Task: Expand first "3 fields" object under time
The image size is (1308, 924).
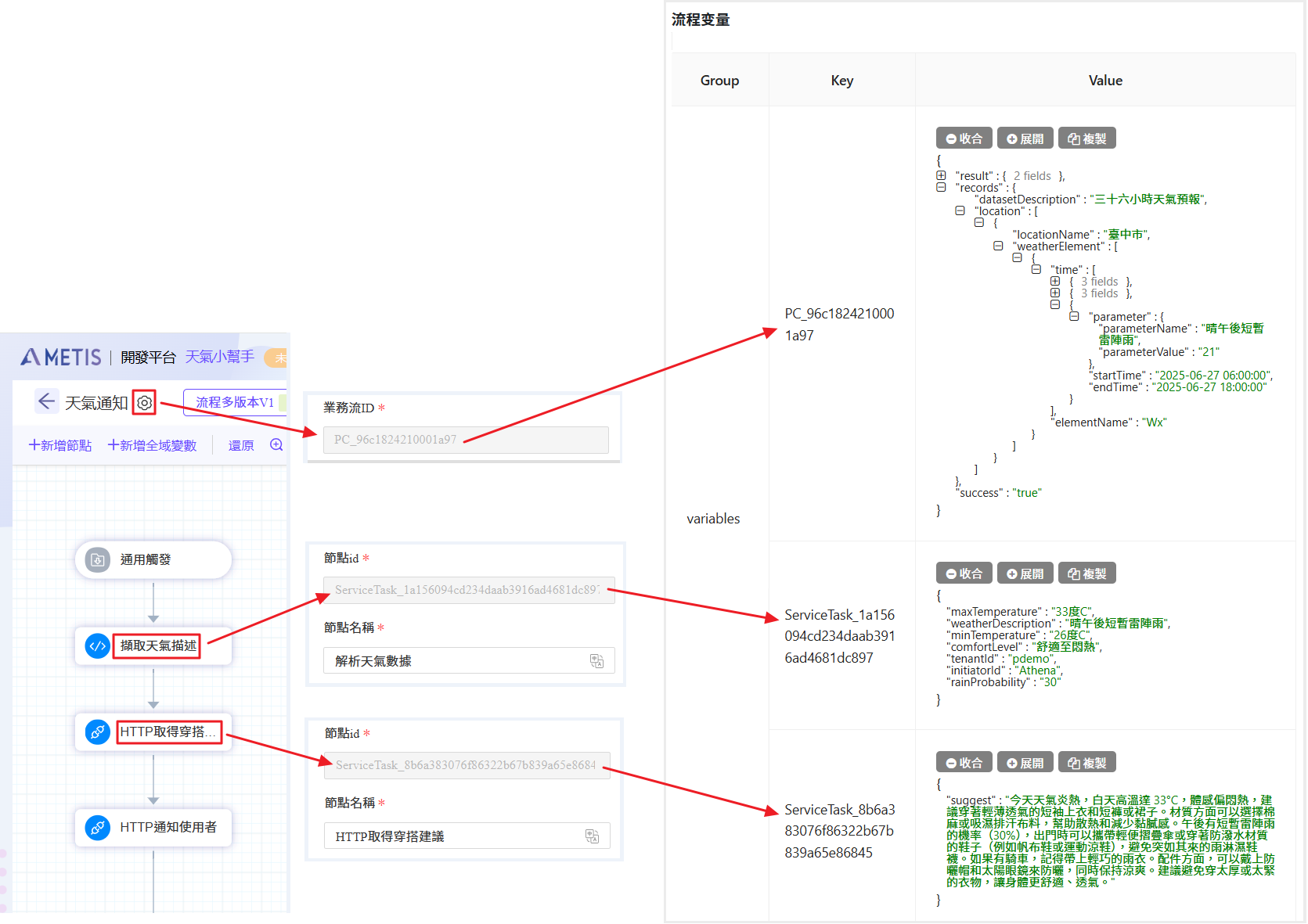Action: tap(1055, 281)
